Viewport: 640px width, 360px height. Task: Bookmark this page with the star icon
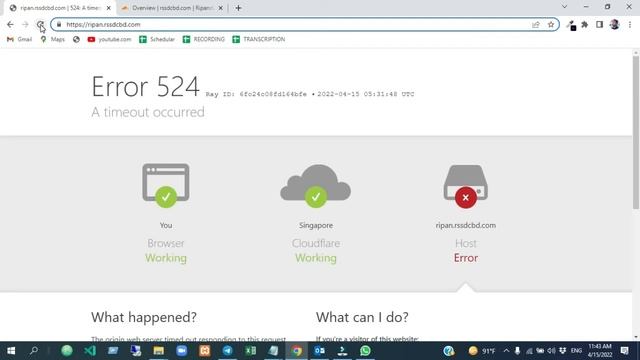[x=551, y=24]
